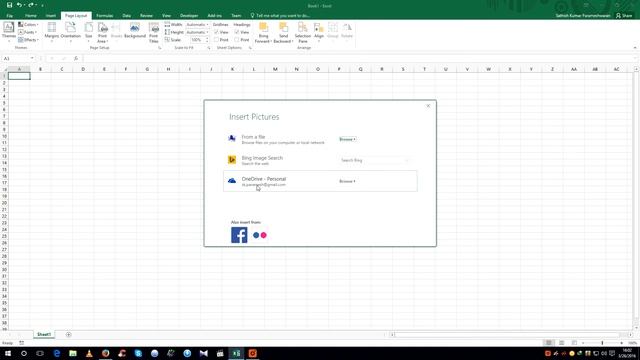
Task: Open Print Titles settings
Action: (x=153, y=33)
